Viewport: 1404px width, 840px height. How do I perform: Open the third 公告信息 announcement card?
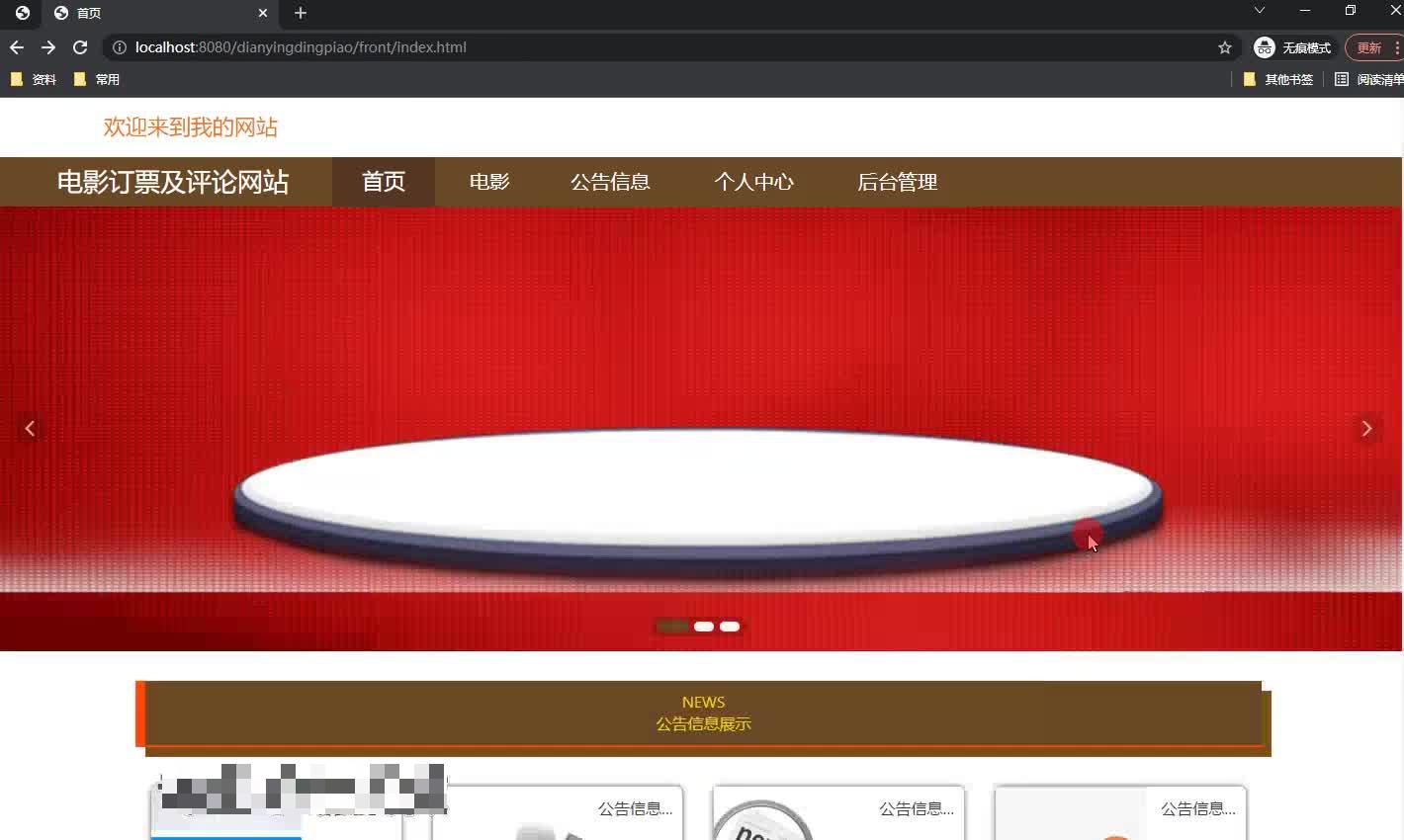click(x=838, y=812)
